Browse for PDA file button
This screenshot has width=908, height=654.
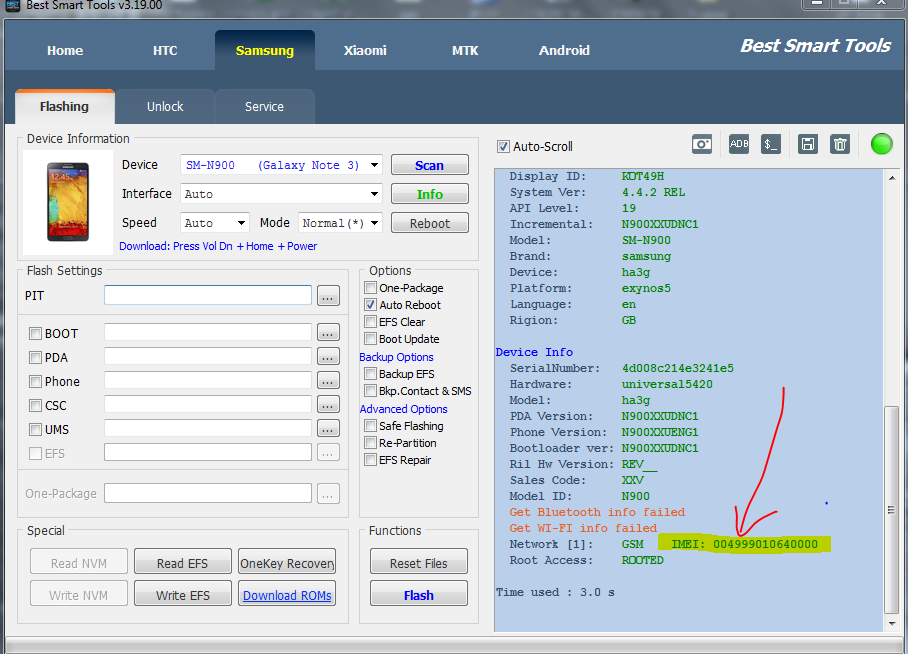click(x=328, y=356)
